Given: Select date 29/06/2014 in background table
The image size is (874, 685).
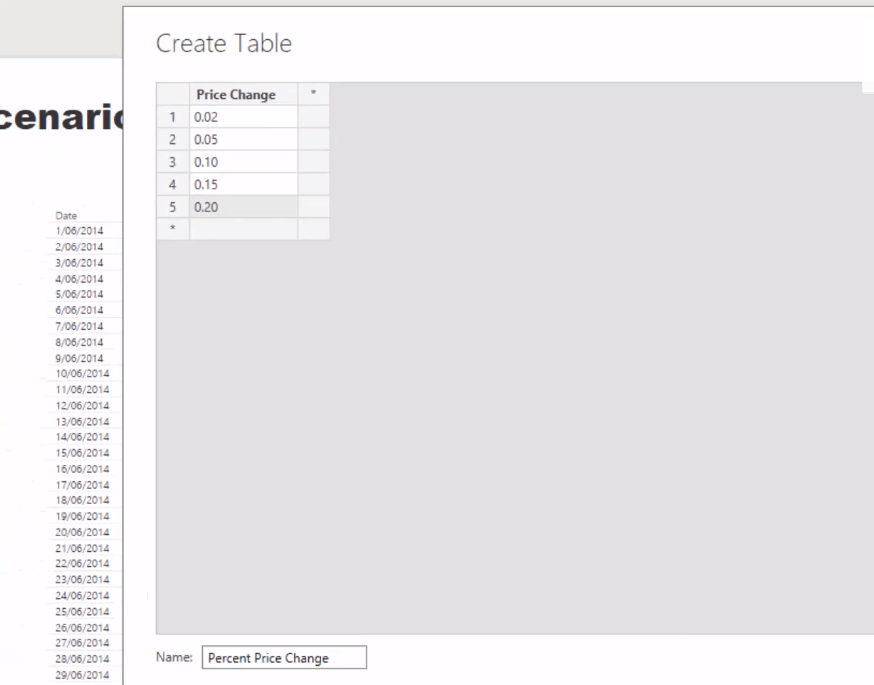Looking at the screenshot, I should click(82, 676).
